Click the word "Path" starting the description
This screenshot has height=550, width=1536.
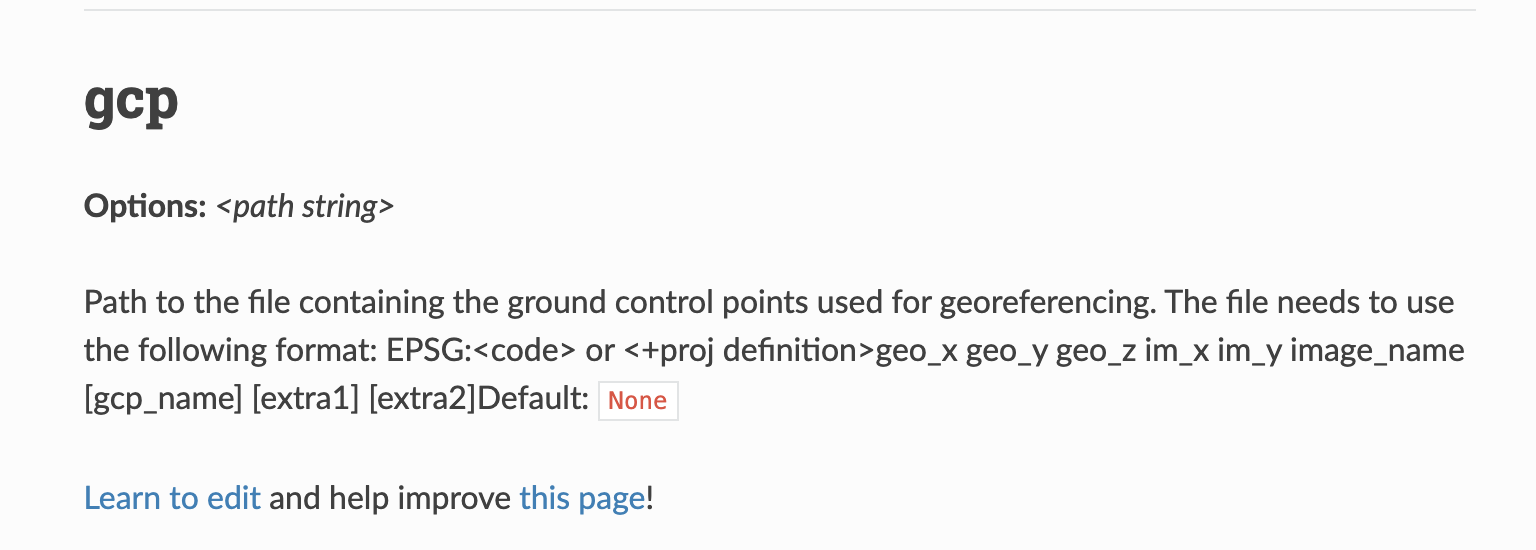107,302
